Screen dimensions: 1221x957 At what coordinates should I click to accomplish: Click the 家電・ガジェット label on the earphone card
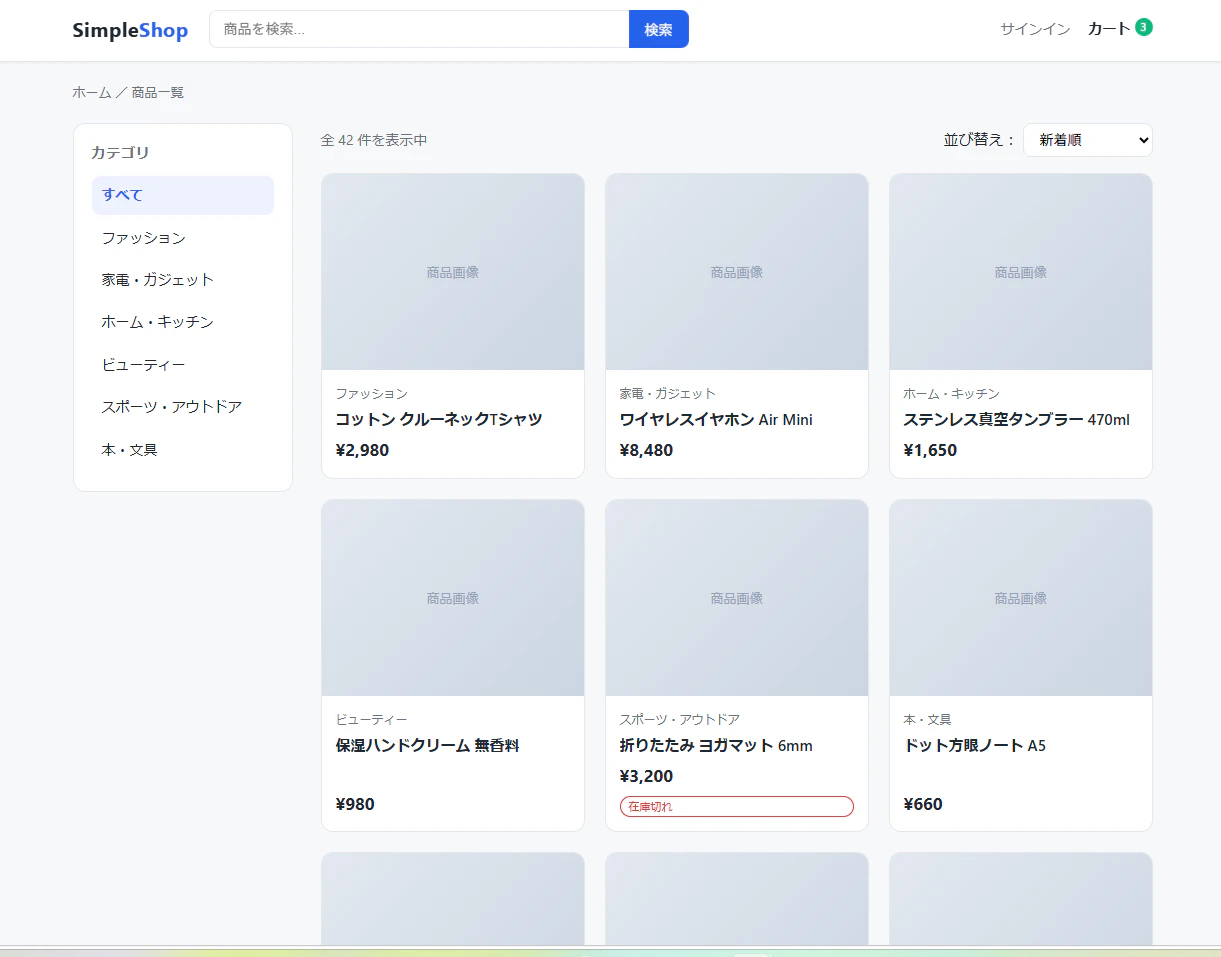[668, 394]
